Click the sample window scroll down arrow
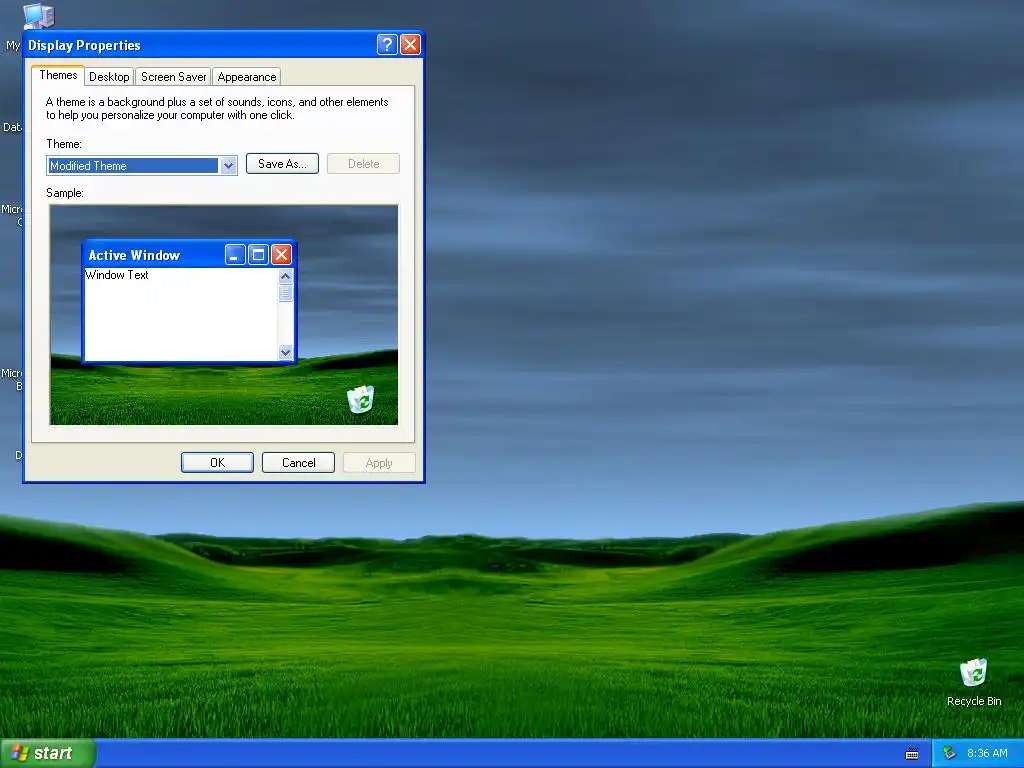The height and width of the screenshot is (768, 1024). click(285, 352)
